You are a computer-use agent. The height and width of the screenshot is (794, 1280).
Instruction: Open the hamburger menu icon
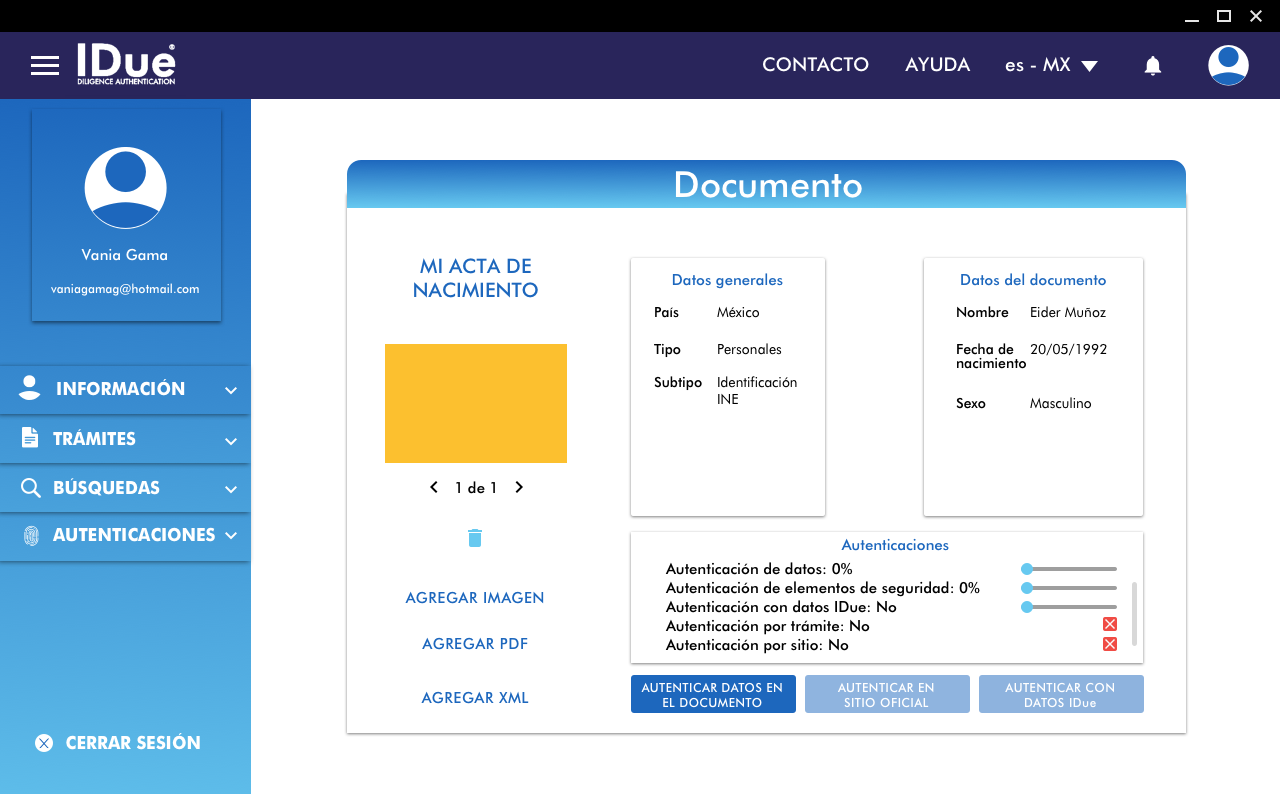point(45,66)
